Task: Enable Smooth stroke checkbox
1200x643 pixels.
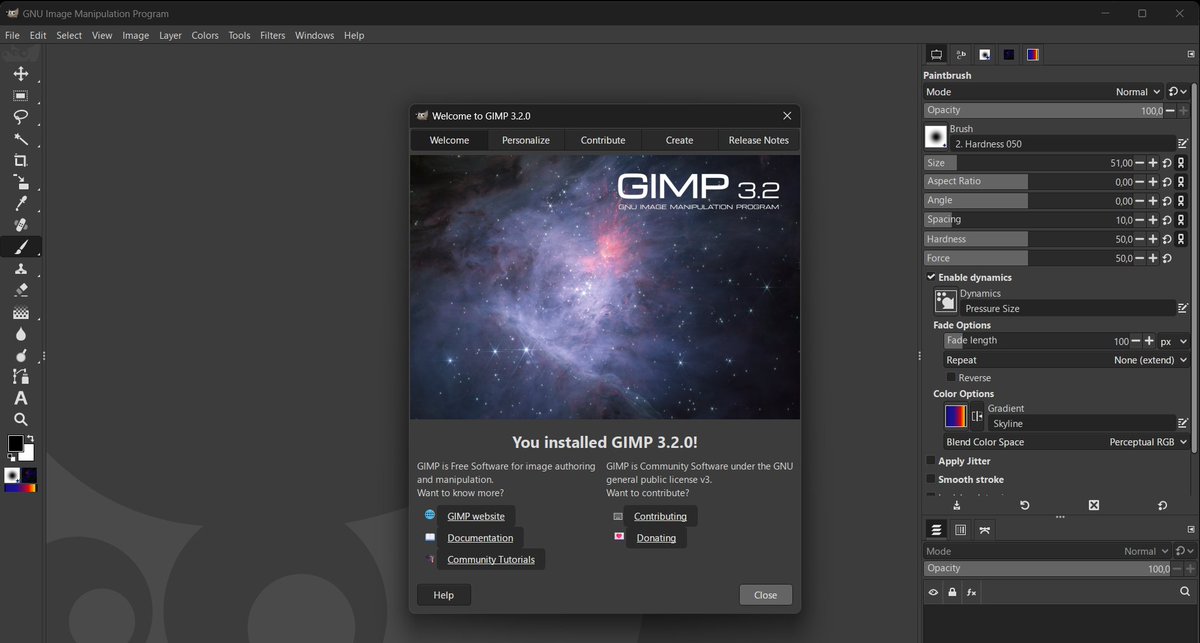Action: 931,479
